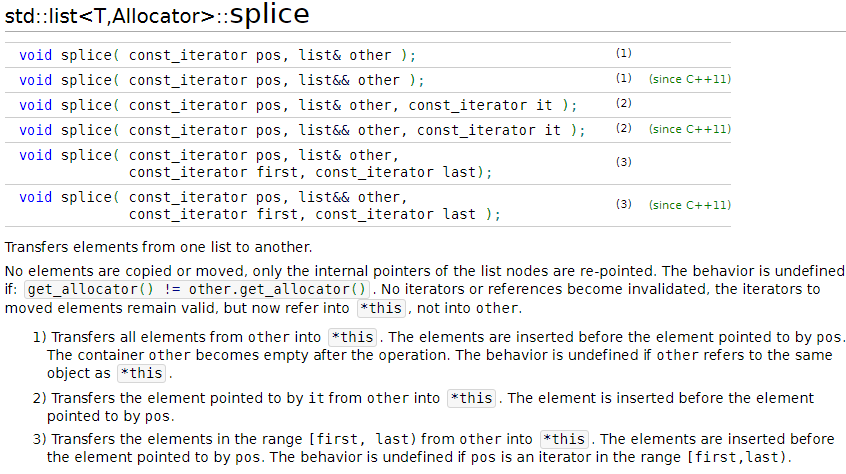Click overload (2) with const_iterator it

[x=298, y=105]
